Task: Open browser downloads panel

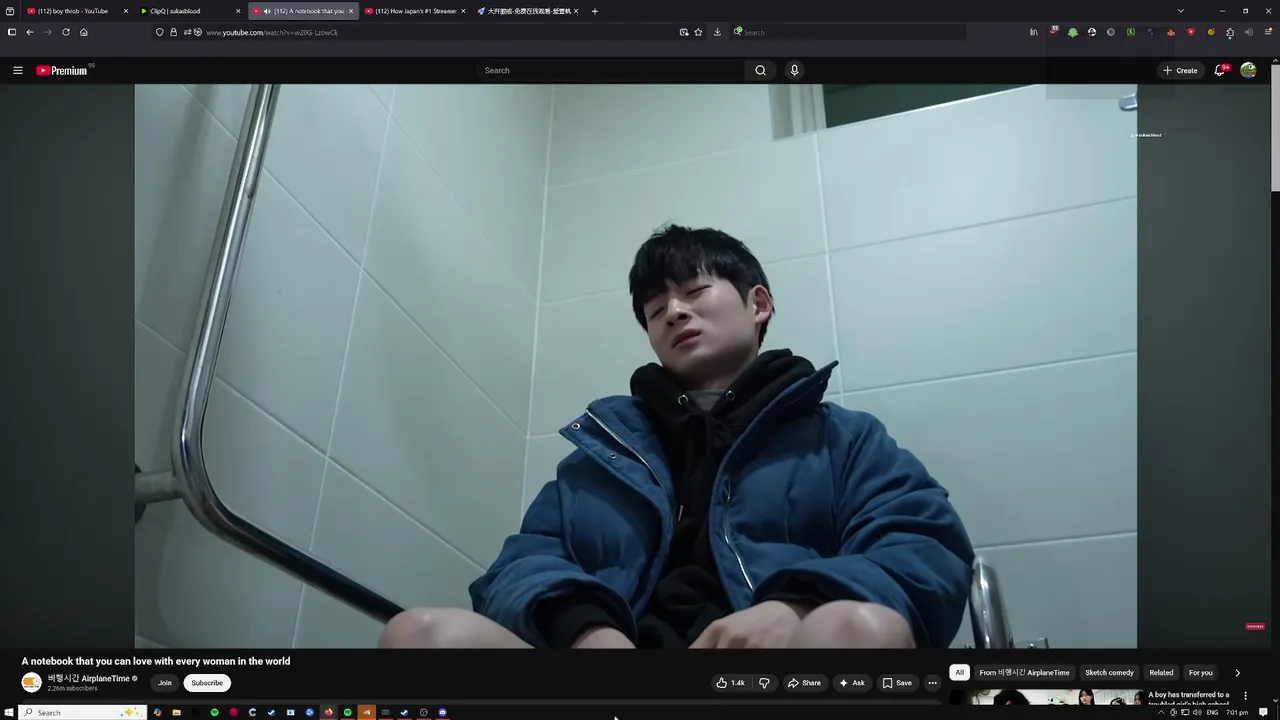Action: pyautogui.click(x=717, y=32)
